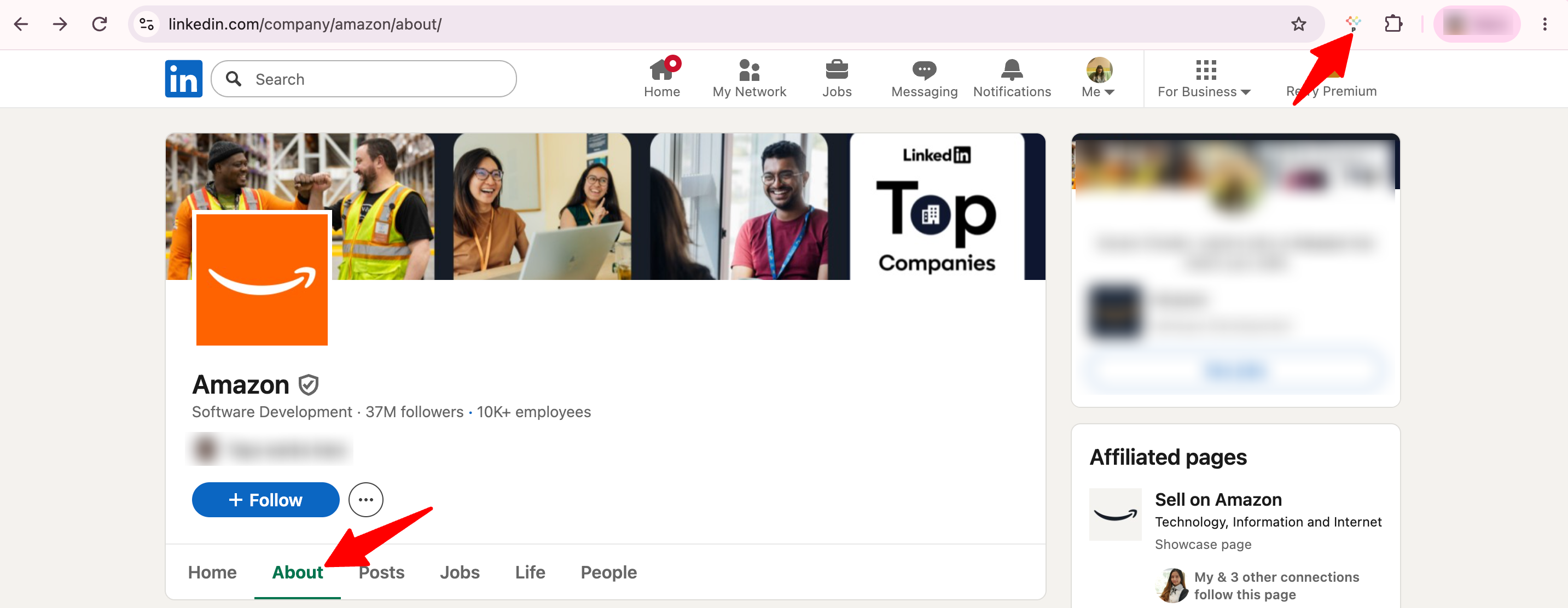1568x608 pixels.
Task: Open the Life tab
Action: click(530, 572)
